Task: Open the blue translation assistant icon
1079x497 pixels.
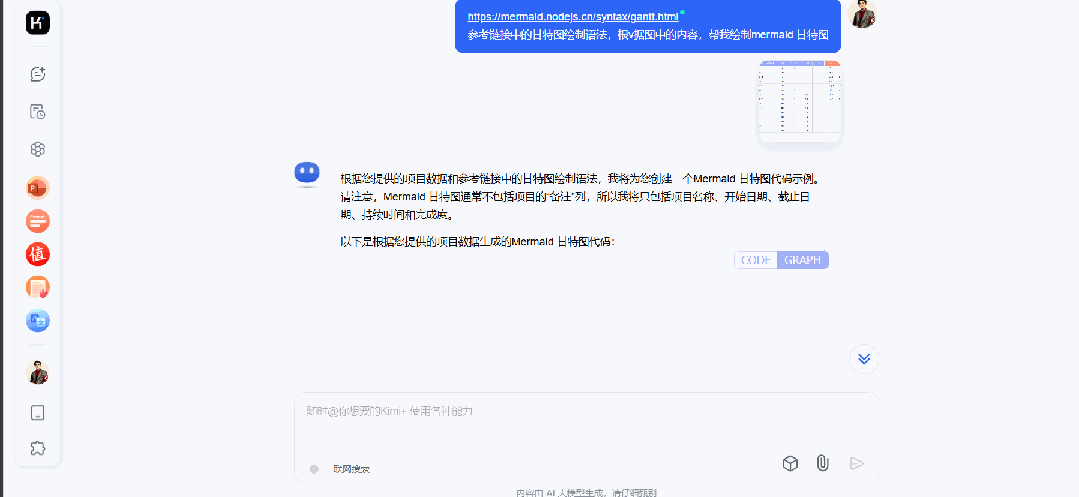Action: (38, 321)
